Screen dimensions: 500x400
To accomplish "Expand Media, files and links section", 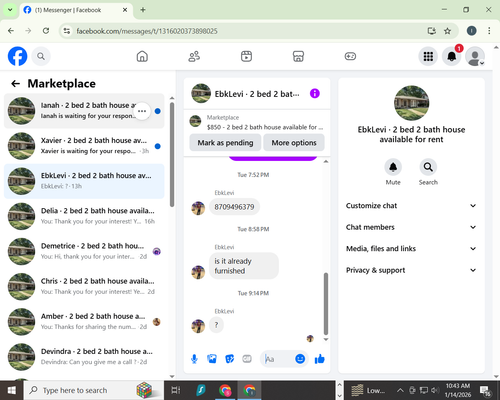I will coord(411,249).
